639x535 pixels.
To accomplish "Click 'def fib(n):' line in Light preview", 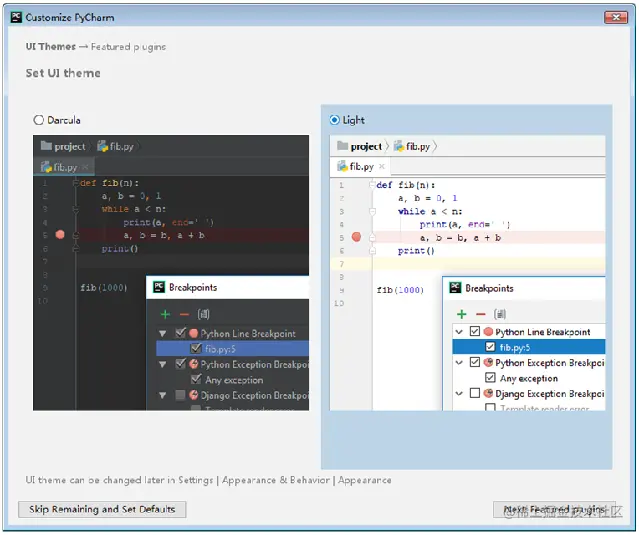I will pyautogui.click(x=405, y=185).
